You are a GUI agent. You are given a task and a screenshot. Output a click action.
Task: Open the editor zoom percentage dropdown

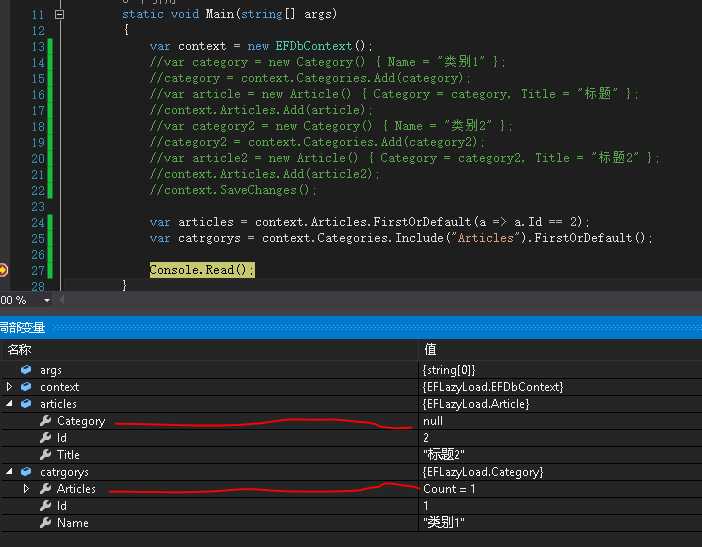(46, 300)
